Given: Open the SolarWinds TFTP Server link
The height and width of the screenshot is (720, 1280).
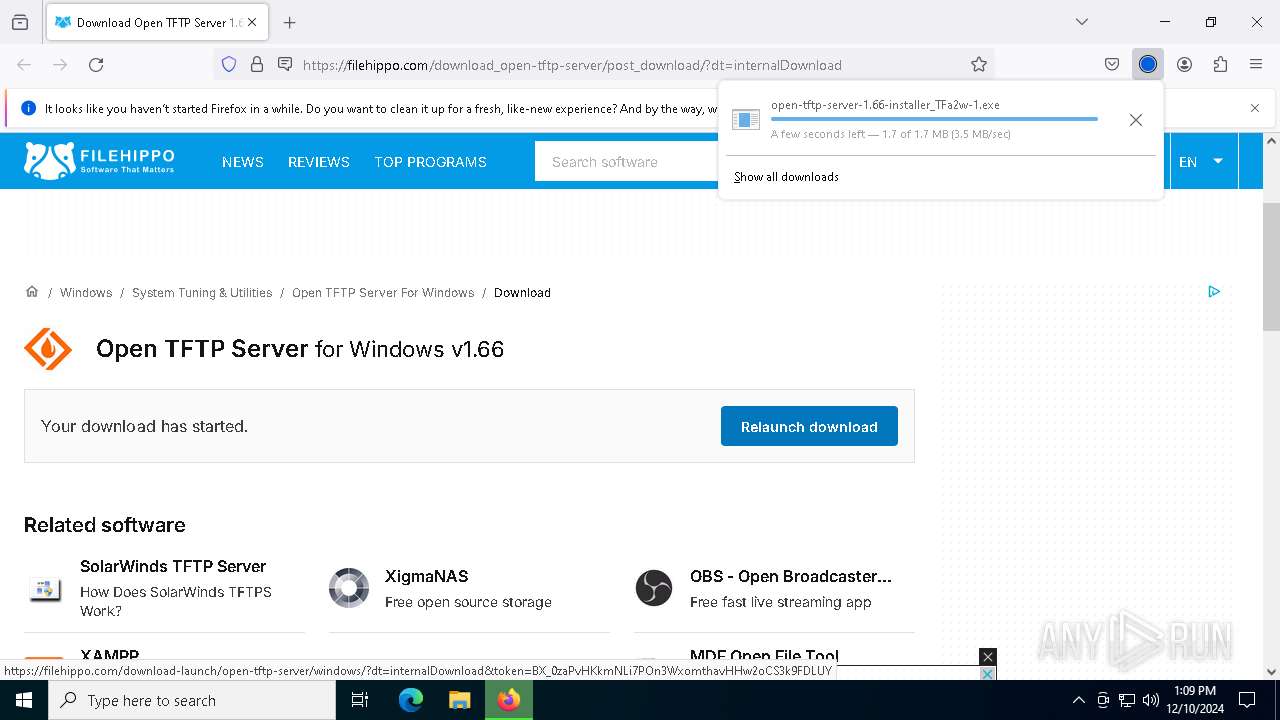Looking at the screenshot, I should tap(173, 566).
